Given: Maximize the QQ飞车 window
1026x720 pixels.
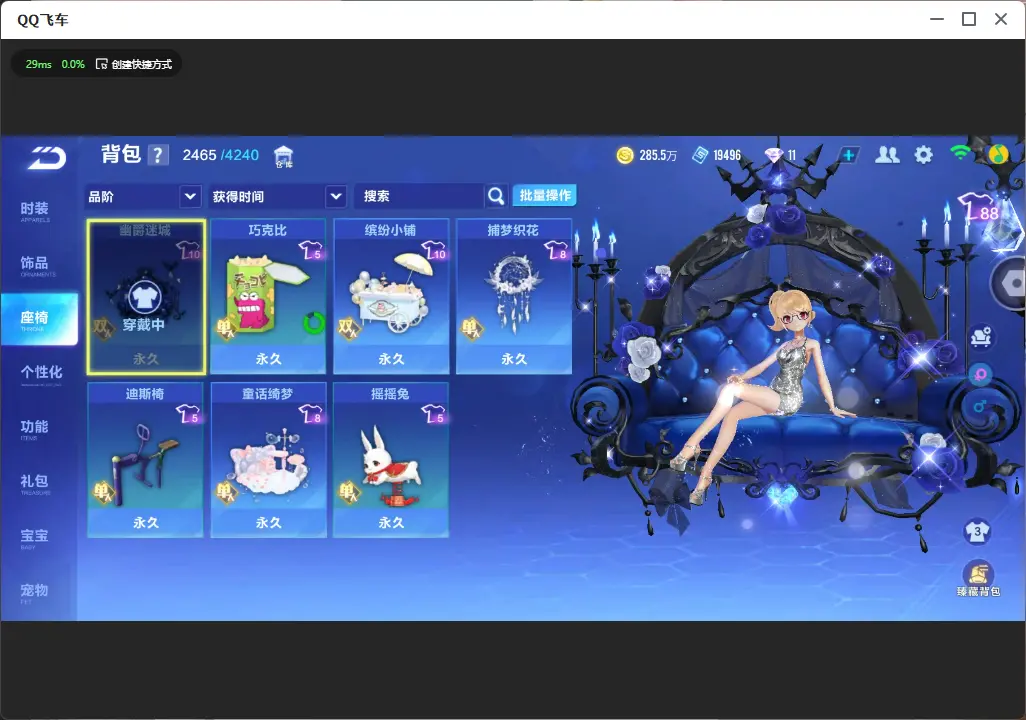Looking at the screenshot, I should pyautogui.click(x=969, y=20).
